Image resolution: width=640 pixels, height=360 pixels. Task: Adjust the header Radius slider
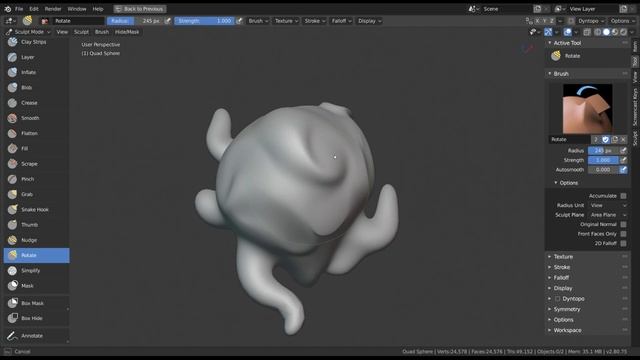(136, 21)
